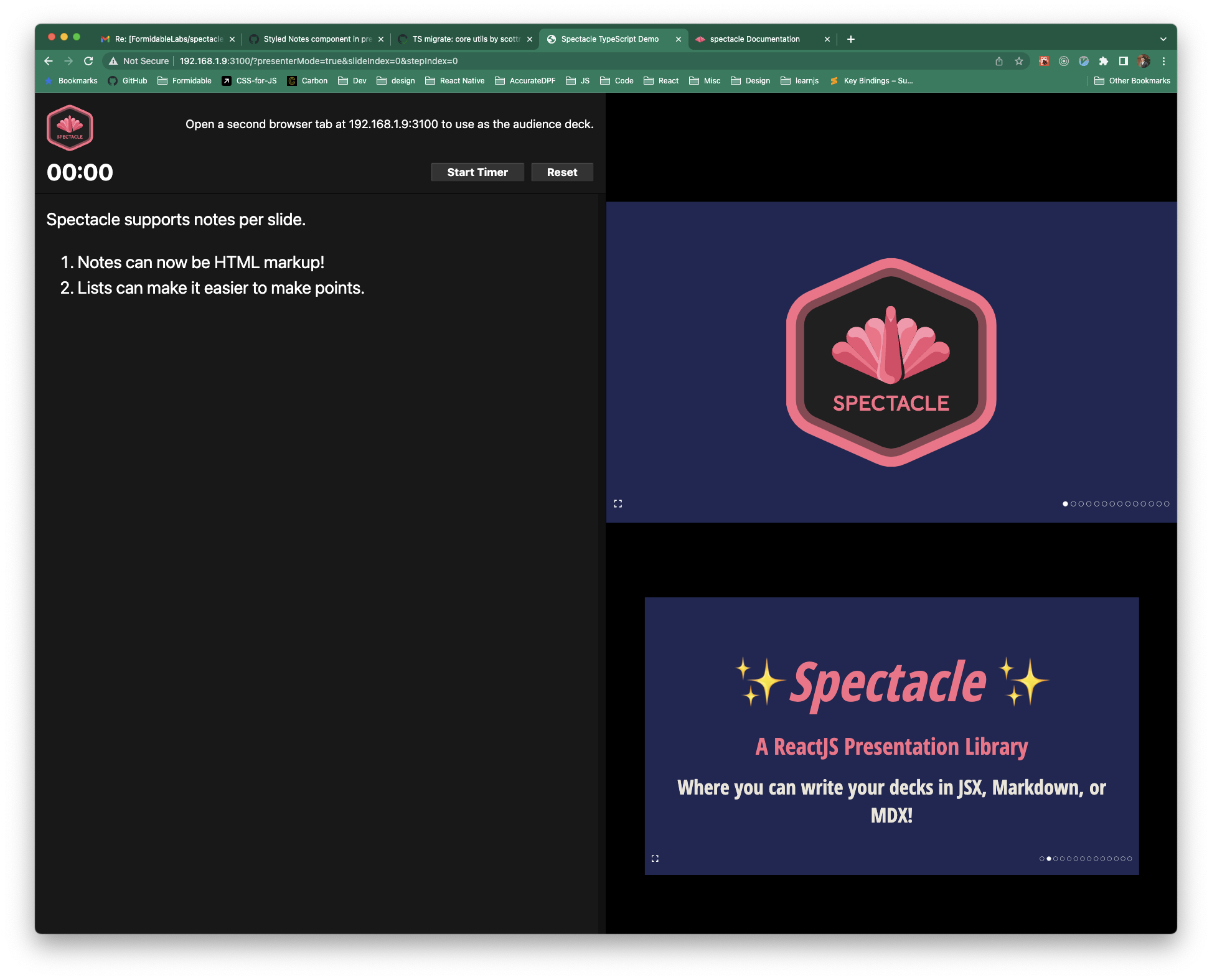Image resolution: width=1212 pixels, height=980 pixels.
Task: Click the Spectacle logo in presenter header
Action: [70, 128]
